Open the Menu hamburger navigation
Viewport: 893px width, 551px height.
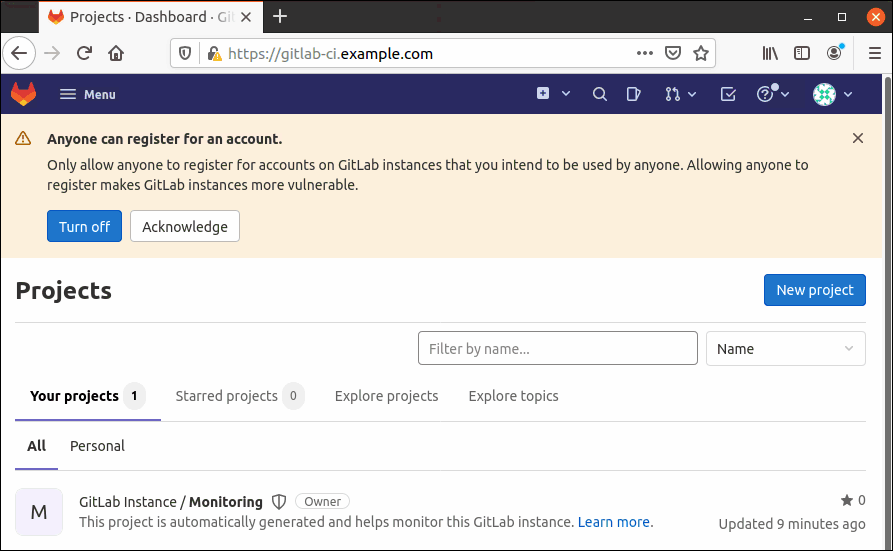[88, 95]
